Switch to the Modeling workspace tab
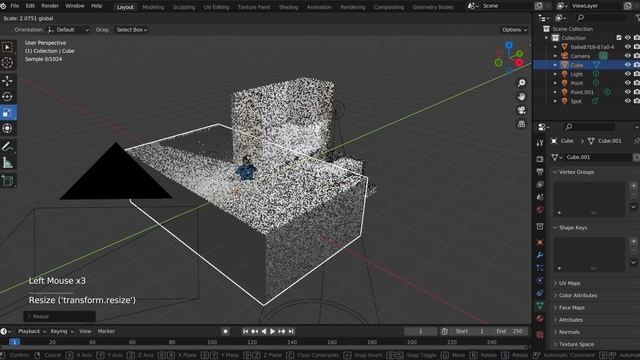 point(153,7)
